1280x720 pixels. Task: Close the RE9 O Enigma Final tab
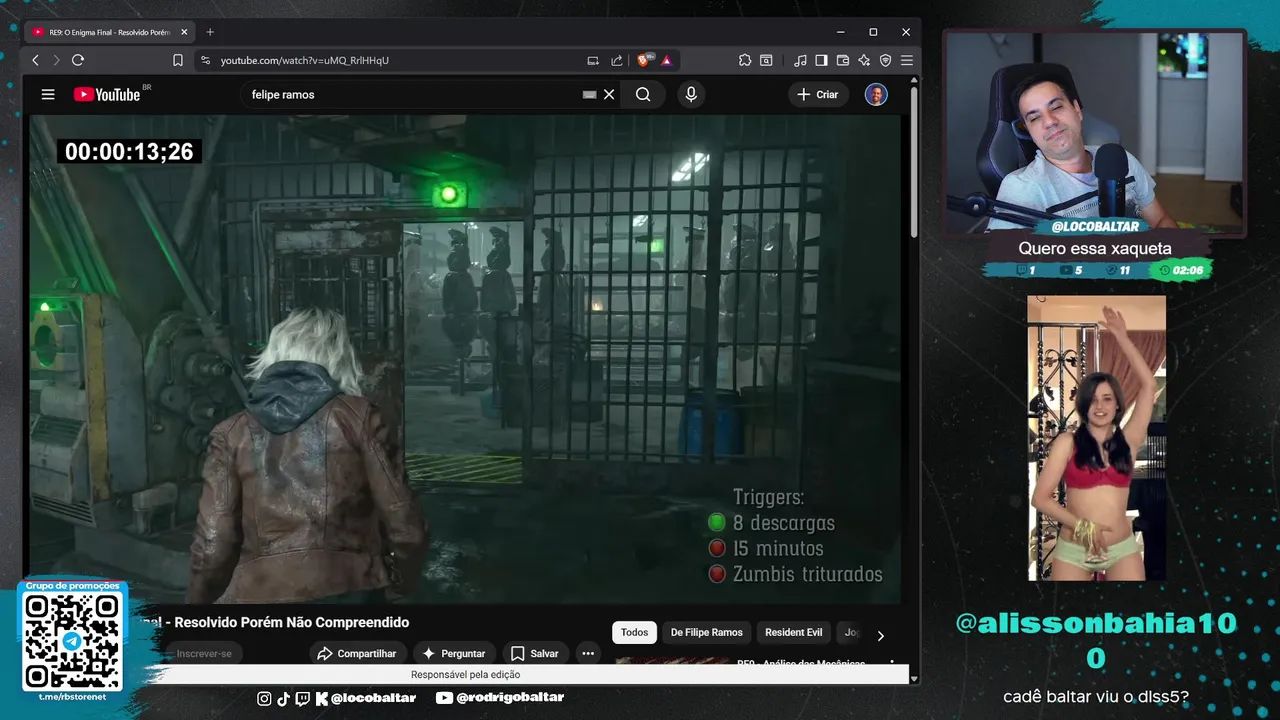tap(184, 32)
